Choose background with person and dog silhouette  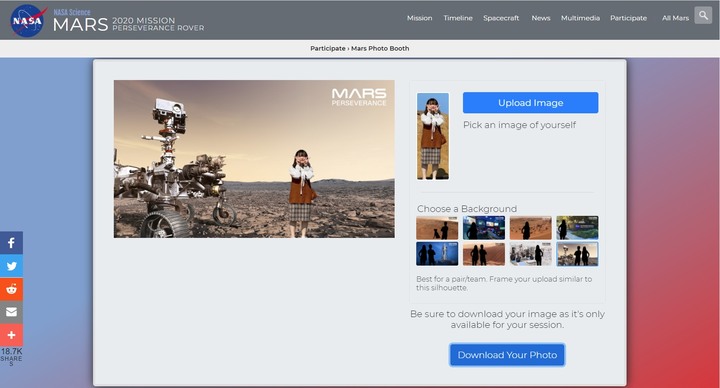click(437, 228)
